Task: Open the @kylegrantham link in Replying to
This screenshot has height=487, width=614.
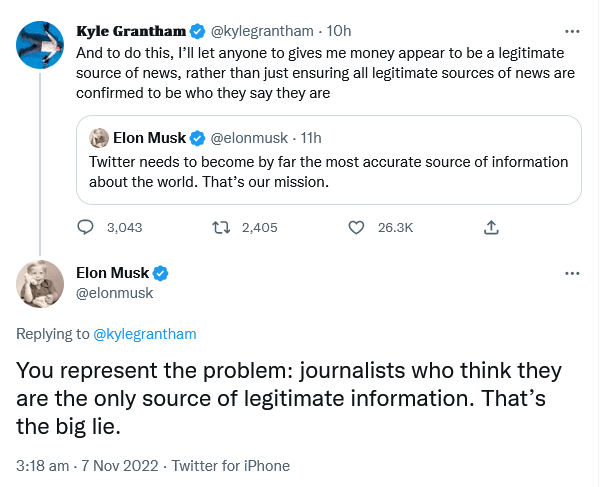Action: (x=144, y=334)
